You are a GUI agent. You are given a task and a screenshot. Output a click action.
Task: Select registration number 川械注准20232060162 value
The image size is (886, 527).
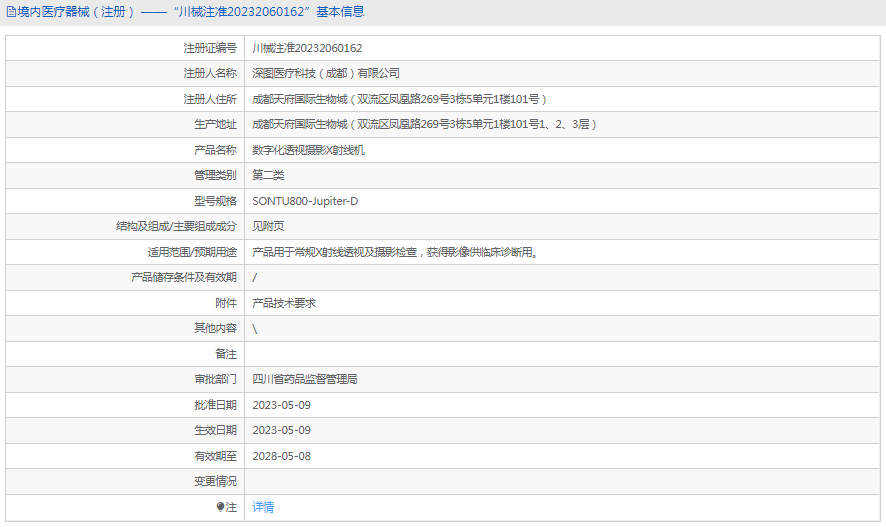307,49
